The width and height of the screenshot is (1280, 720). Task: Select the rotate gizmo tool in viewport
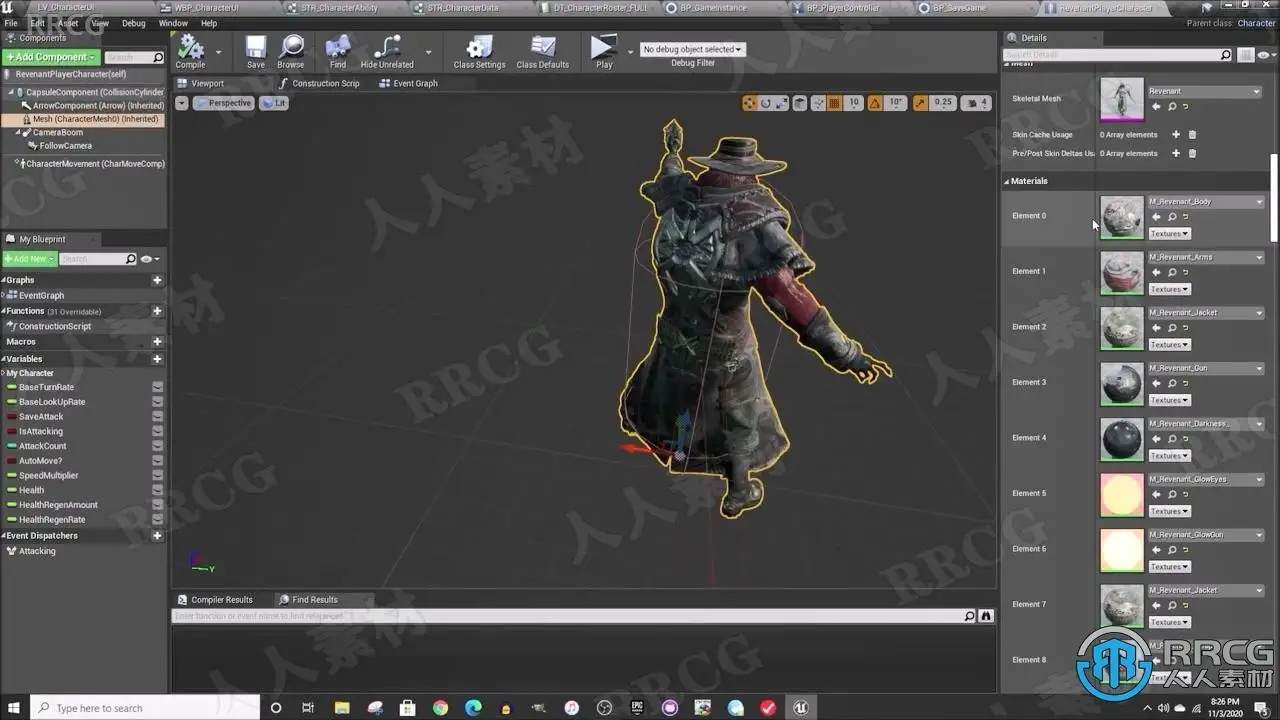click(x=766, y=103)
